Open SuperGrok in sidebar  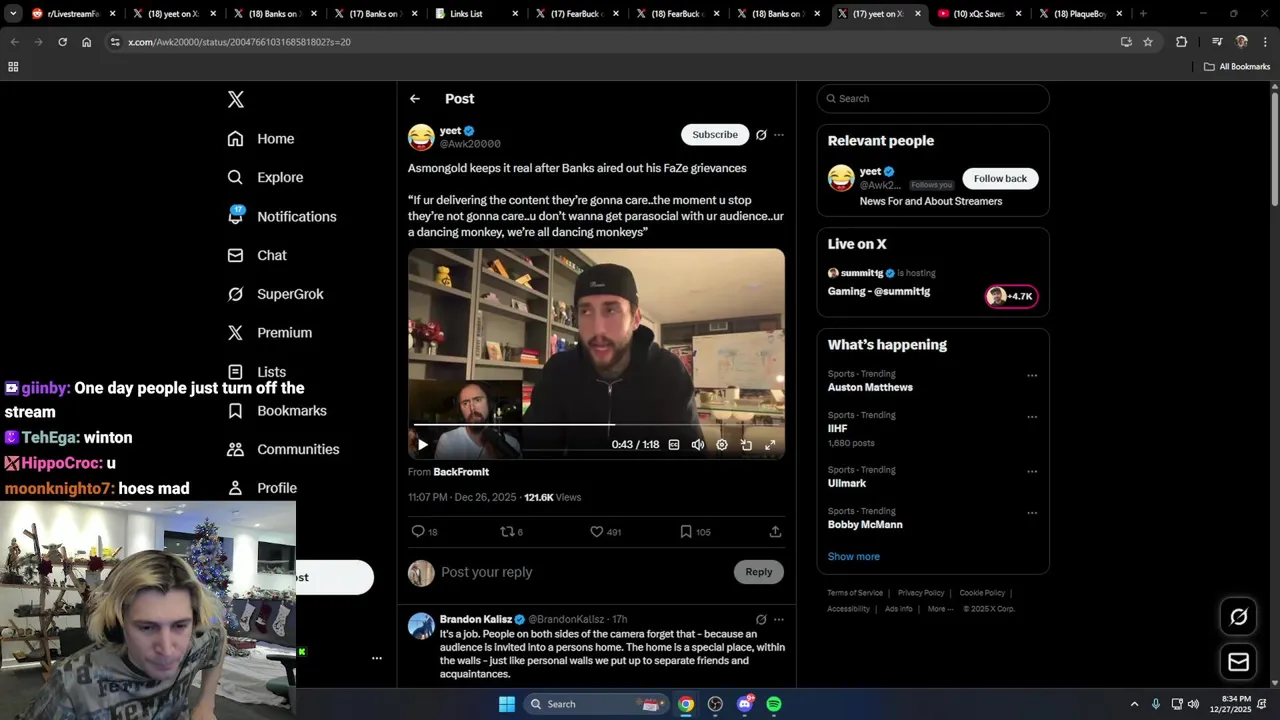pos(276,294)
